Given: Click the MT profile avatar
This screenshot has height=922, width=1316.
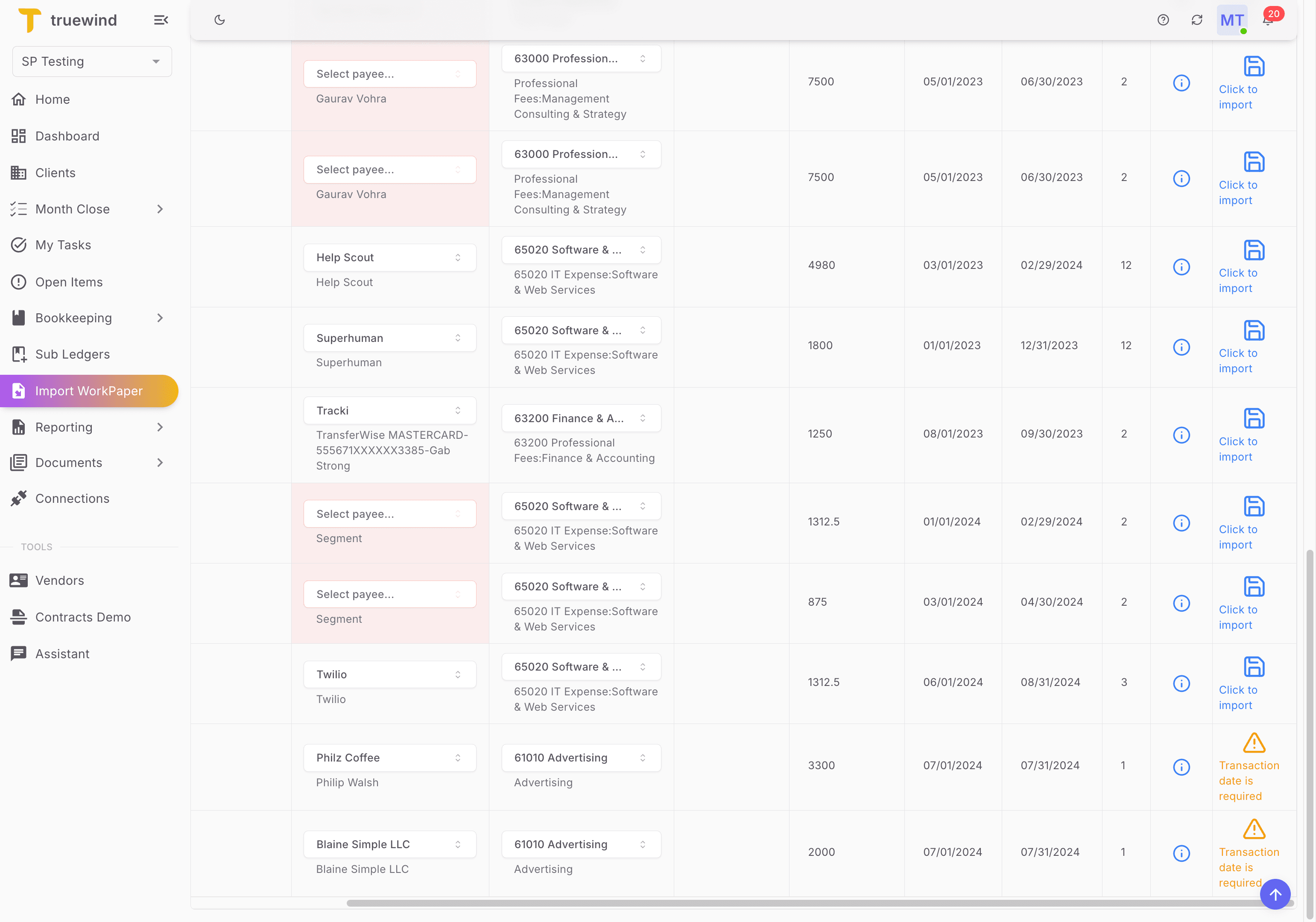Looking at the screenshot, I should coord(1232,20).
